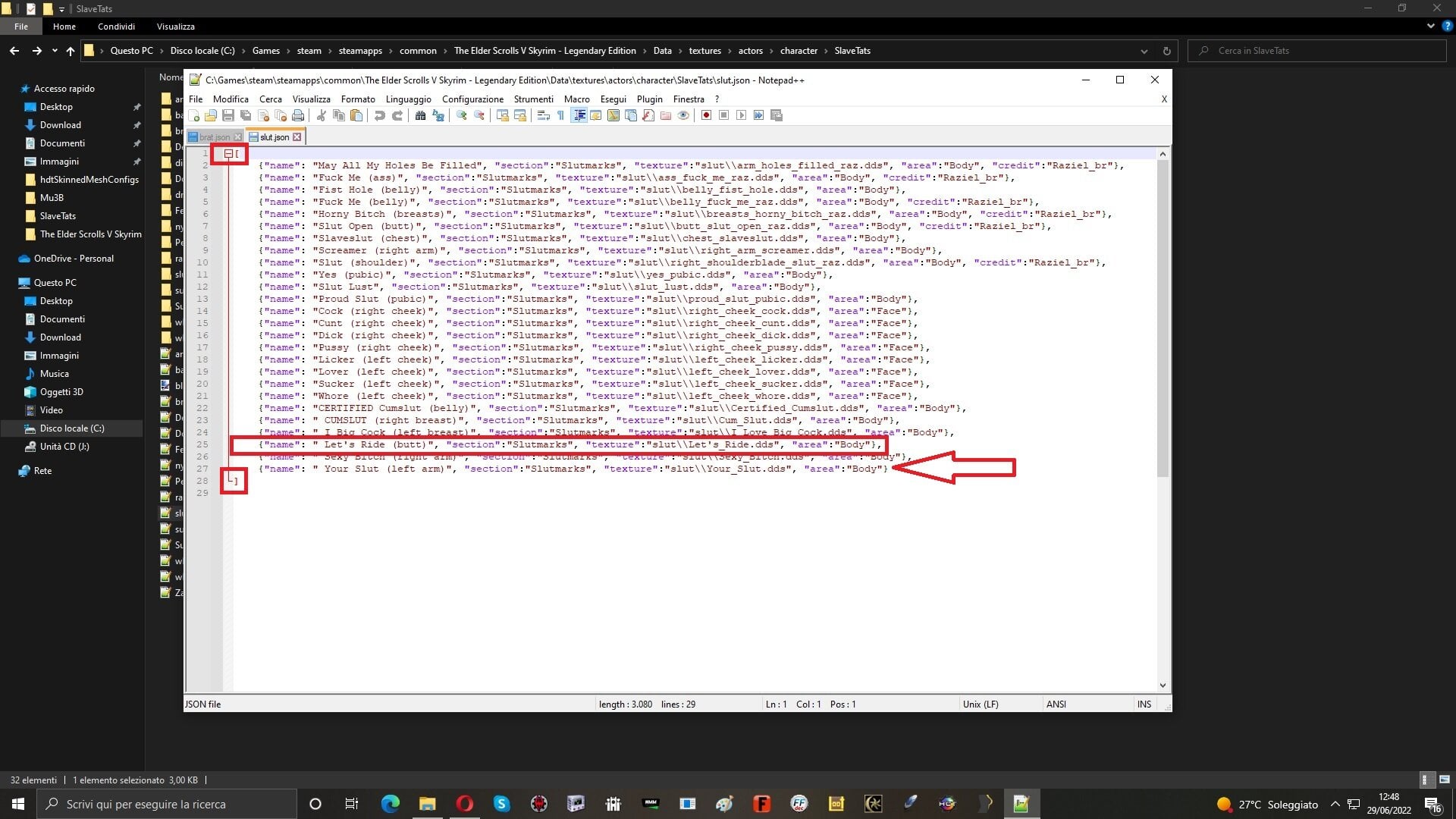This screenshot has height=819, width=1456.
Task: Click the Save All toolbar icon
Action: 246,115
